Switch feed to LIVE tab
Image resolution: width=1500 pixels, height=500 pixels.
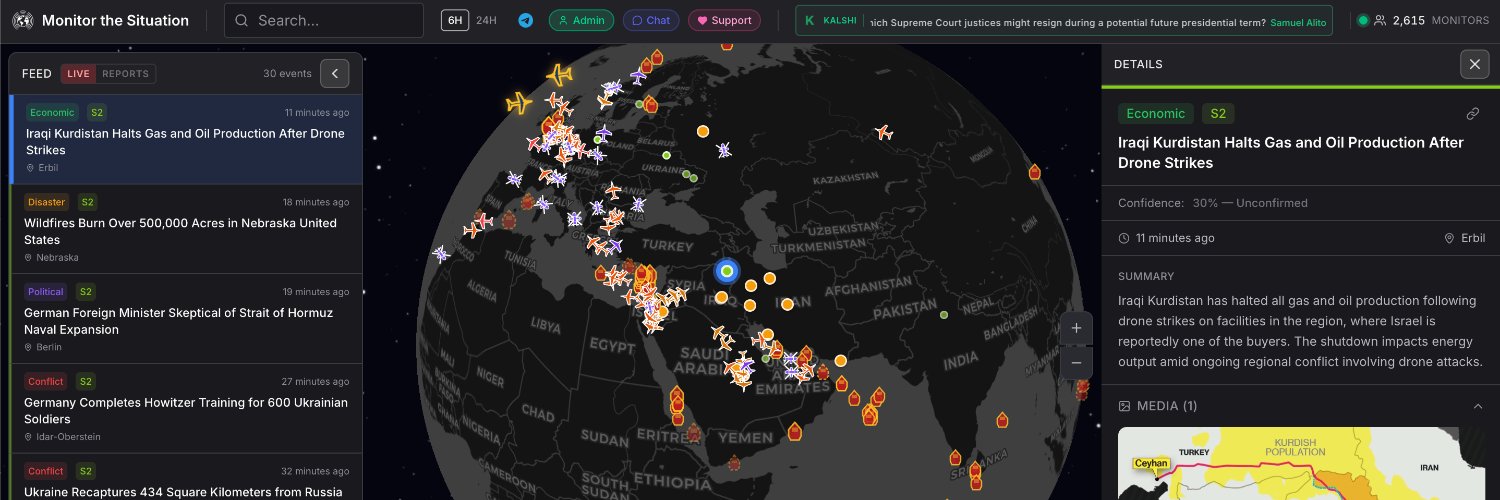pyautogui.click(x=79, y=73)
